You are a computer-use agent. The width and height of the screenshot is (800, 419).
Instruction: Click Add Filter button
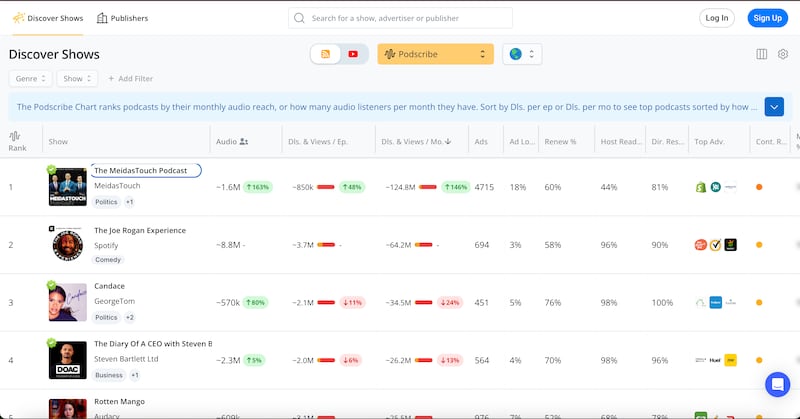tap(130, 79)
